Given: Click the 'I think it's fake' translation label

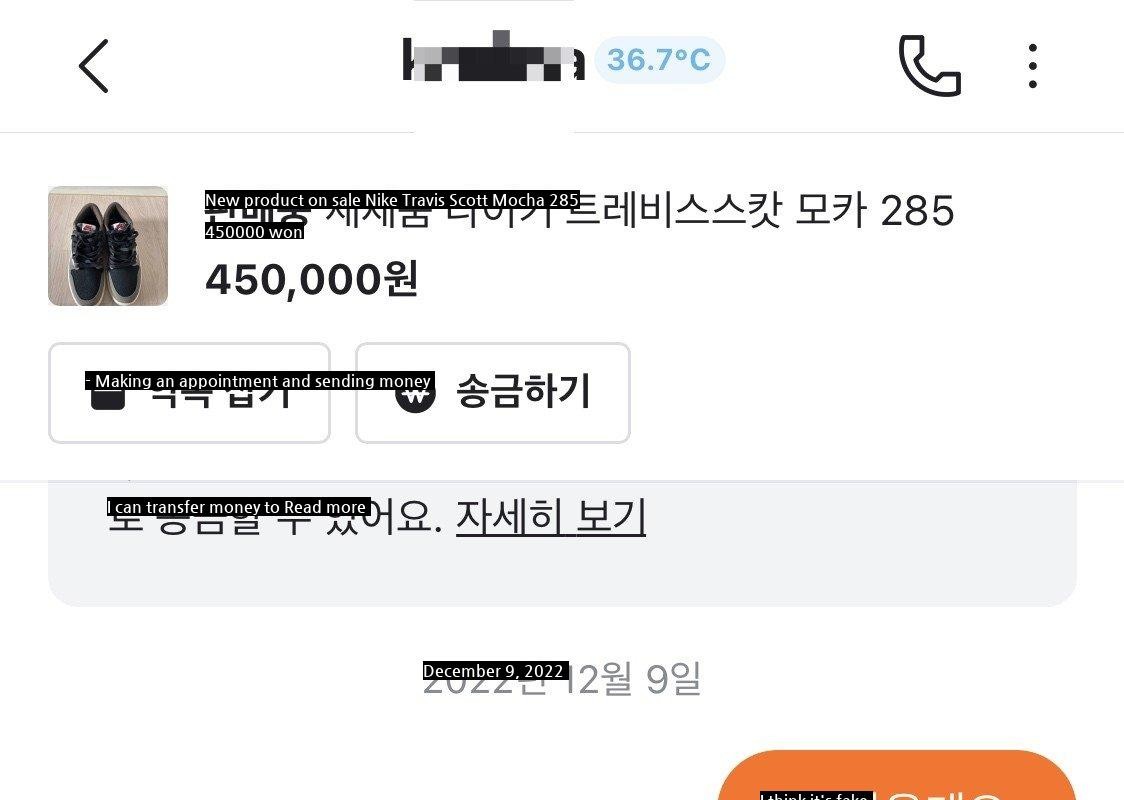Looking at the screenshot, I should pos(816,796).
